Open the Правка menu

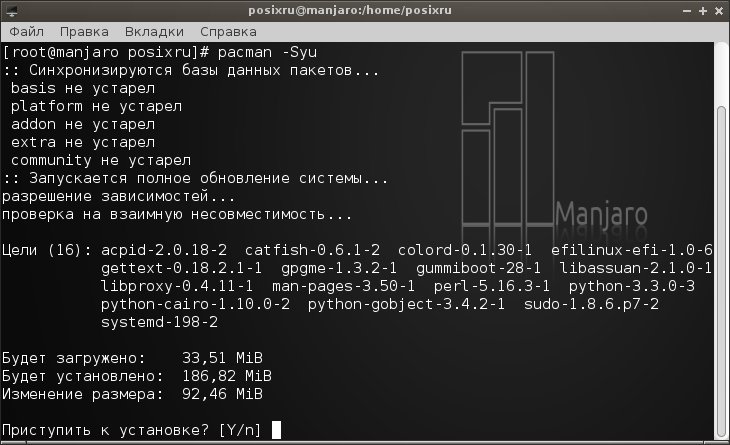pyautogui.click(x=84, y=32)
